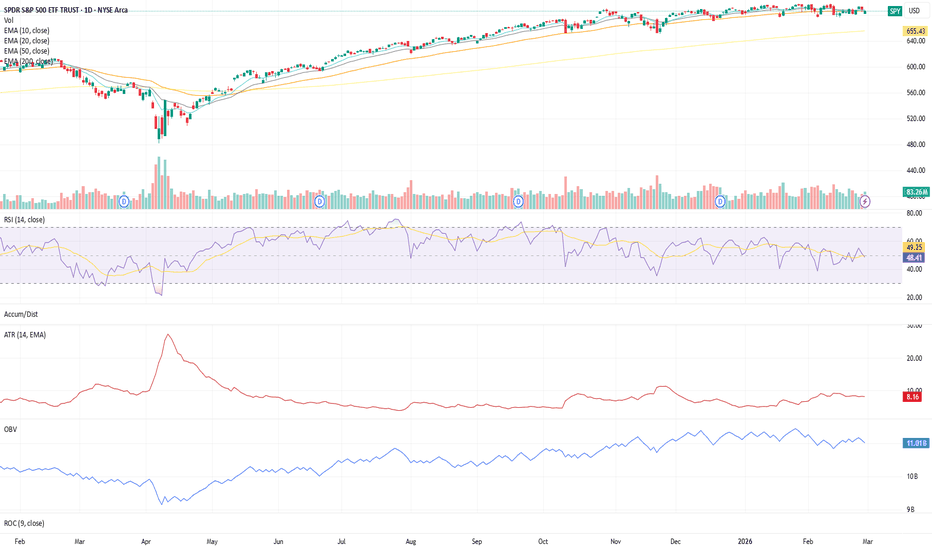Click the Apr label on time axis
The height and width of the screenshot is (550, 932).
(x=146, y=542)
